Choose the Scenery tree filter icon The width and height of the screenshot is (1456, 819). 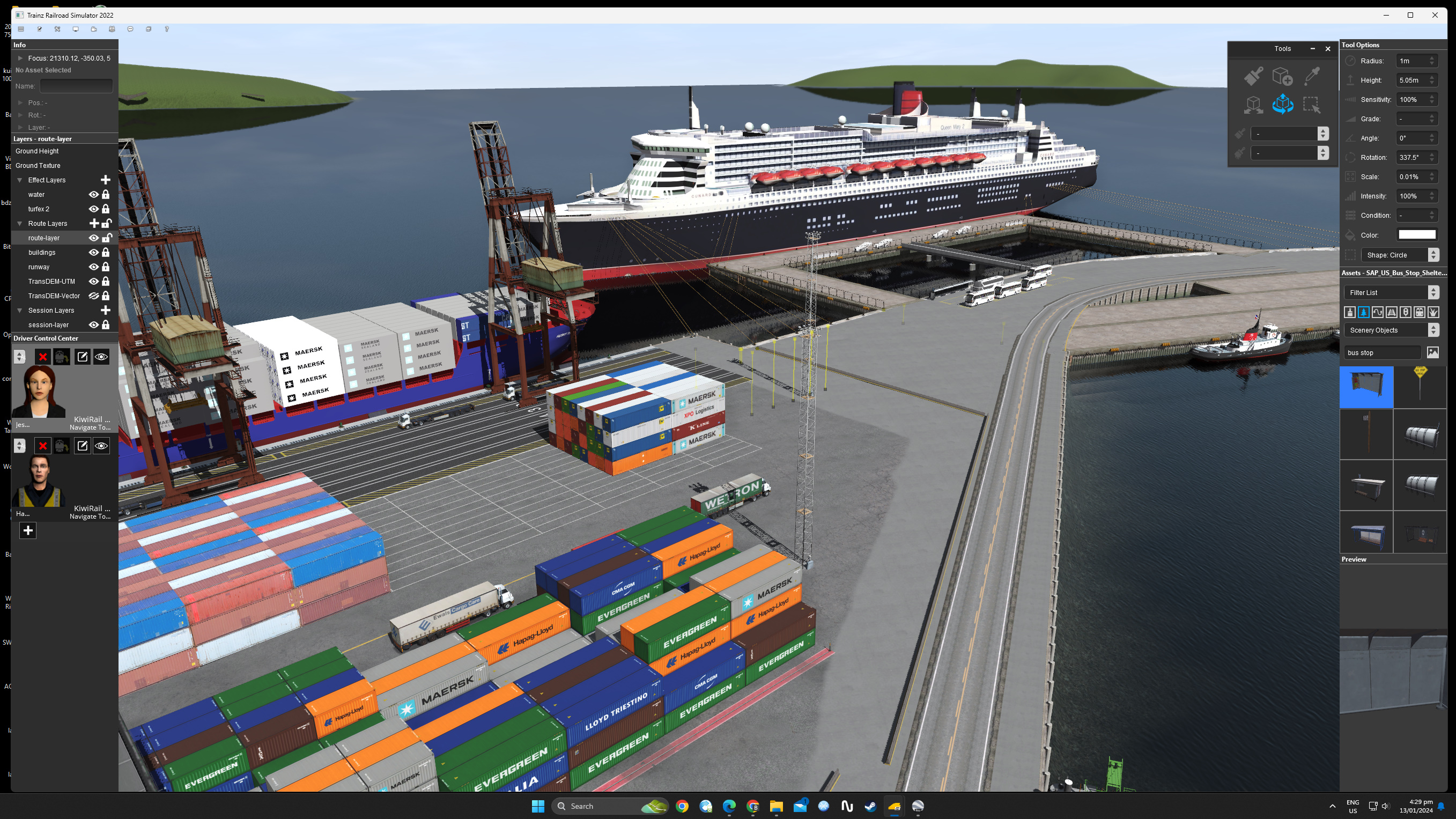1363,312
